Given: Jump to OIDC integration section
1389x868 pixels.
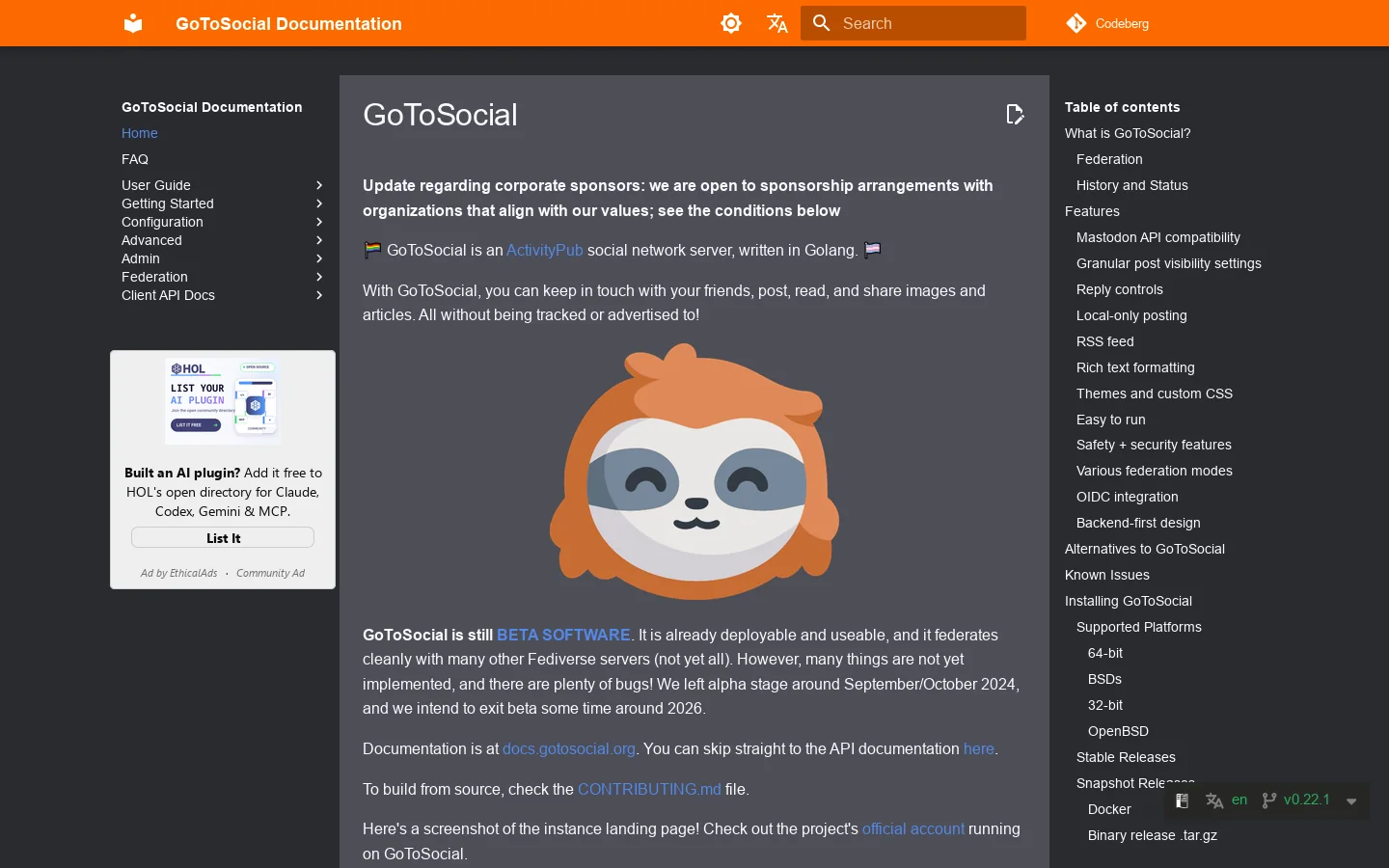Looking at the screenshot, I should pos(1128,497).
